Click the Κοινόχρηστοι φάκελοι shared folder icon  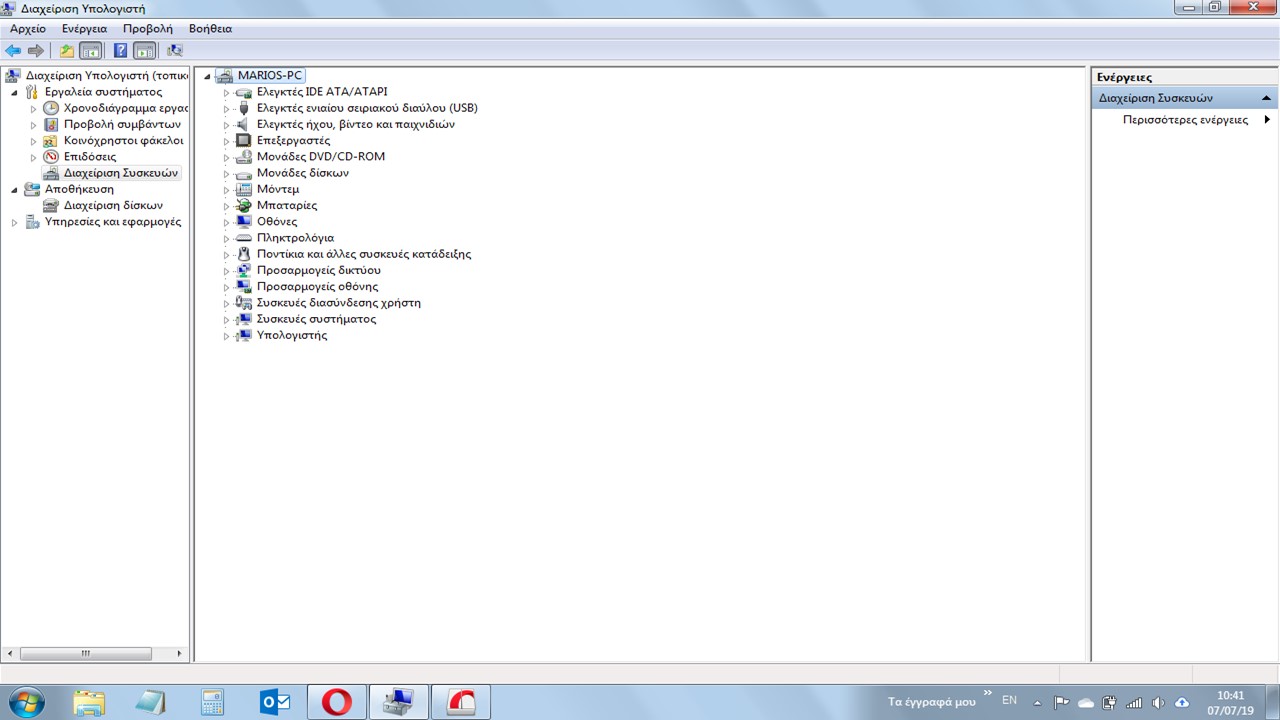click(x=51, y=140)
